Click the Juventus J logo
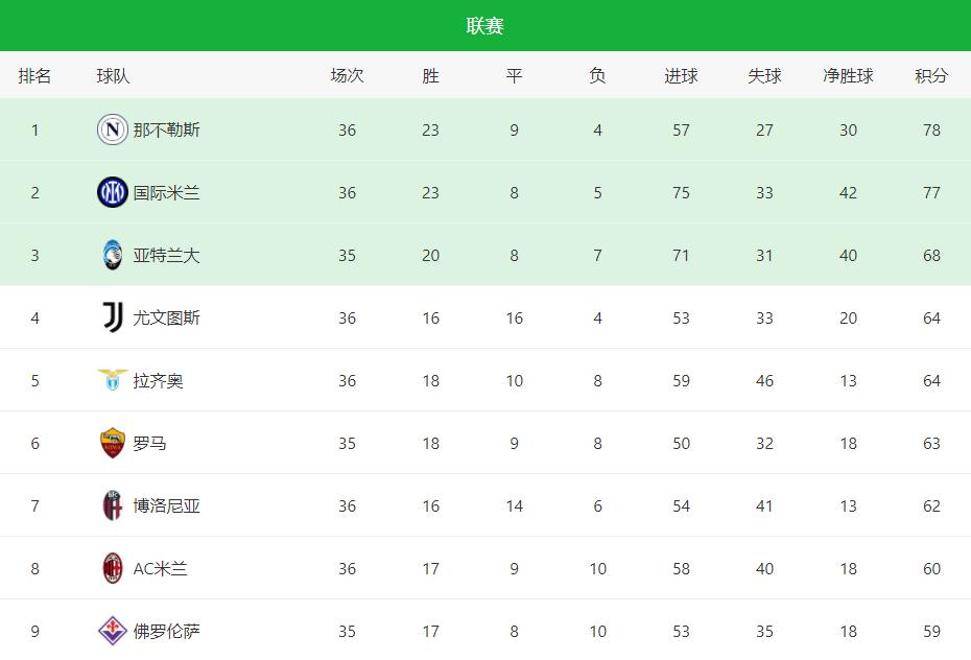Image resolution: width=971 pixels, height=660 pixels. coord(113,318)
